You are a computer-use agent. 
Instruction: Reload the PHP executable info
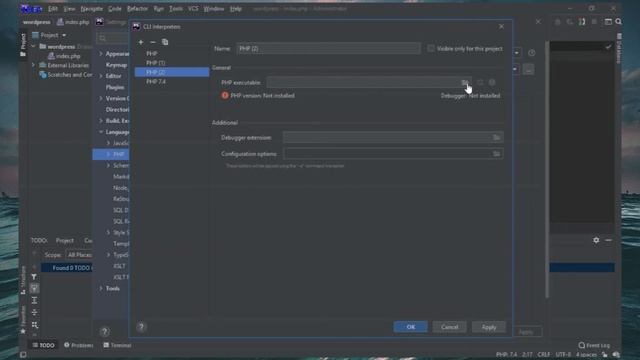[x=480, y=82]
